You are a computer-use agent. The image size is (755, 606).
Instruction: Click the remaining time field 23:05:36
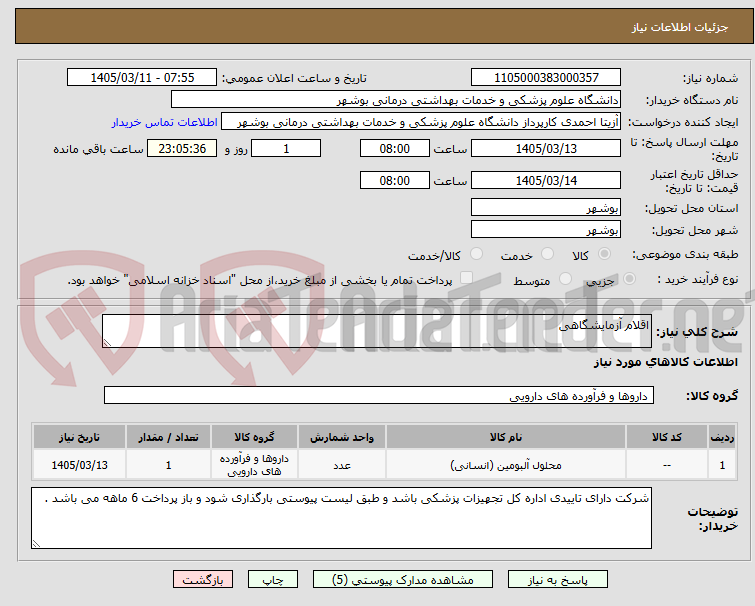coord(182,149)
